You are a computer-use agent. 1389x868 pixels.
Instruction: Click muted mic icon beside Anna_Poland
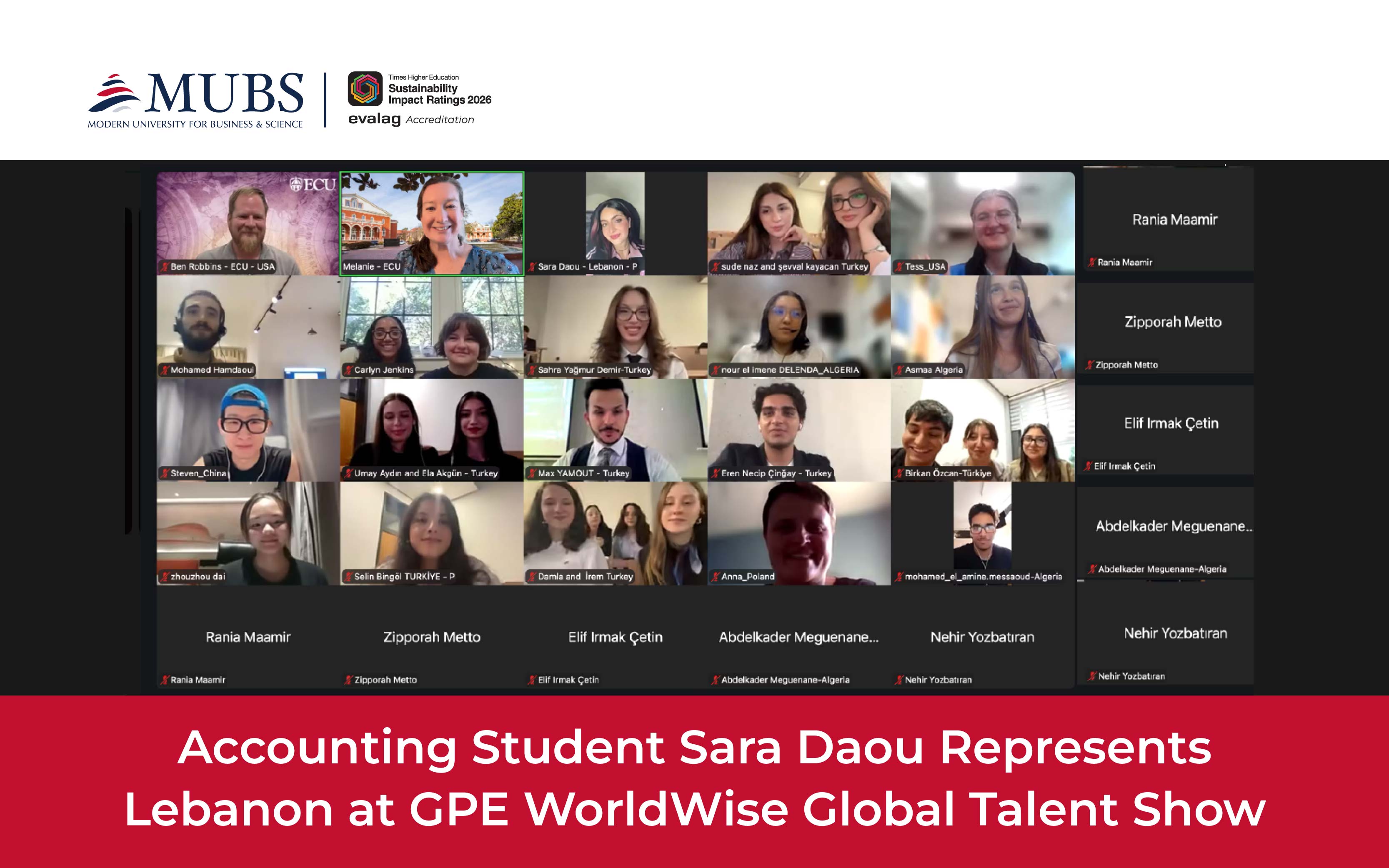click(716, 576)
